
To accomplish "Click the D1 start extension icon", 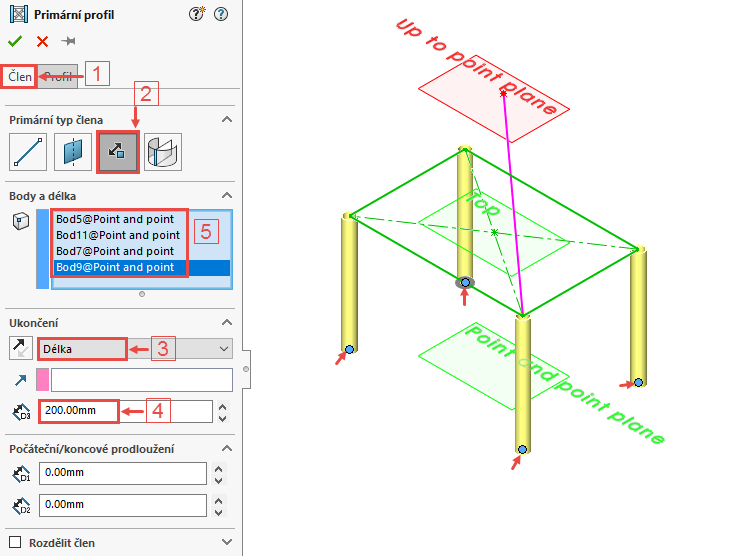I will [22, 474].
